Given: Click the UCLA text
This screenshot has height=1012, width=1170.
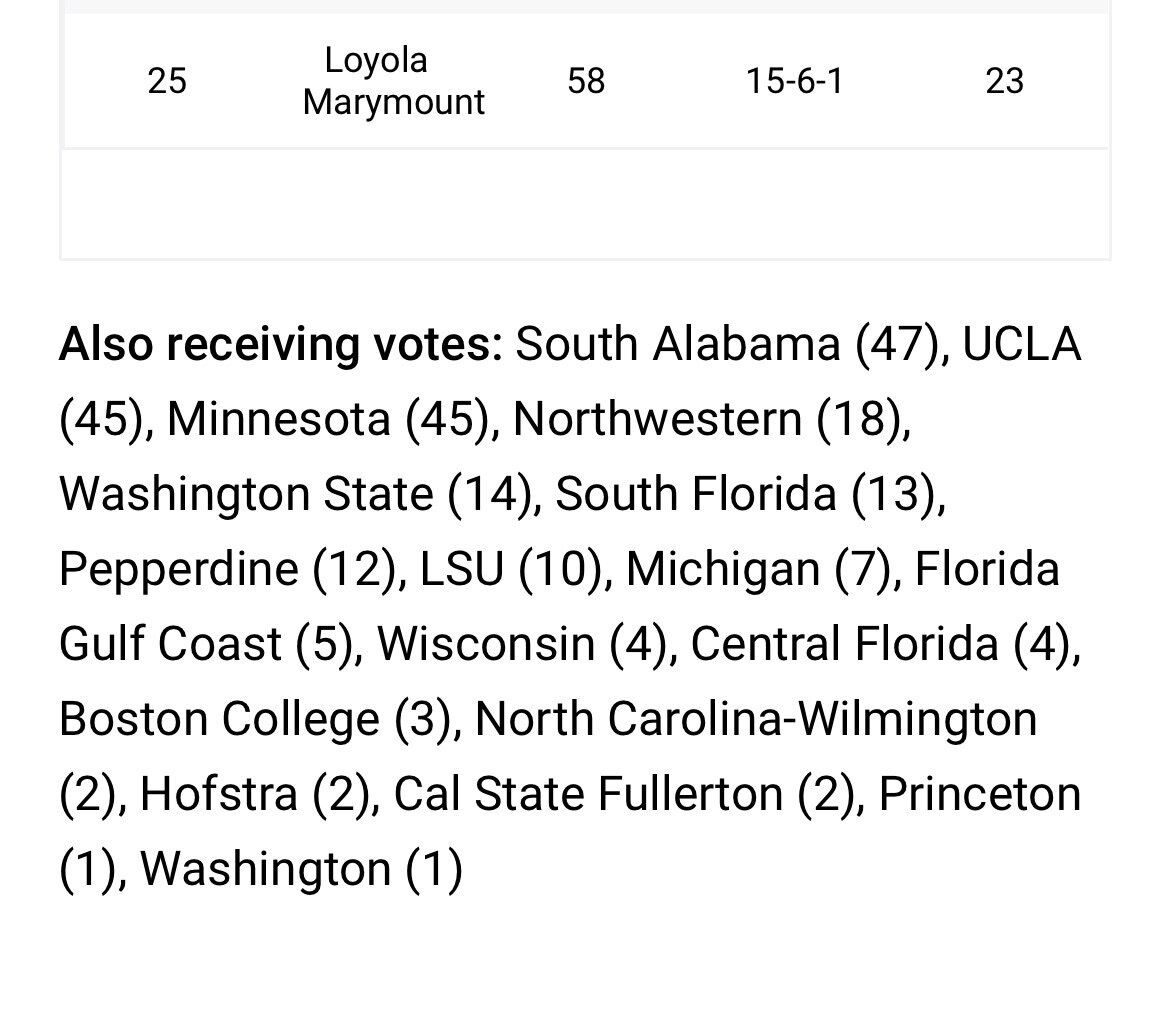Looking at the screenshot, I should coord(1022,345).
